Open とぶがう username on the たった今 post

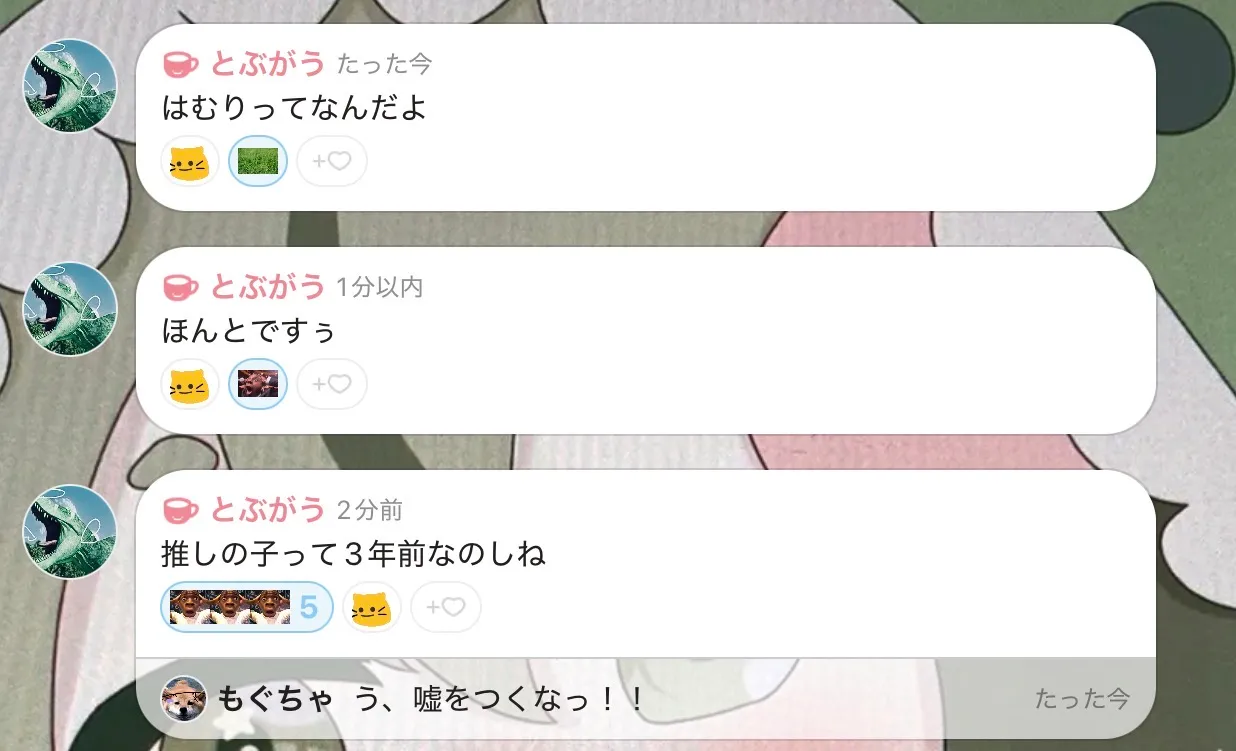point(268,64)
